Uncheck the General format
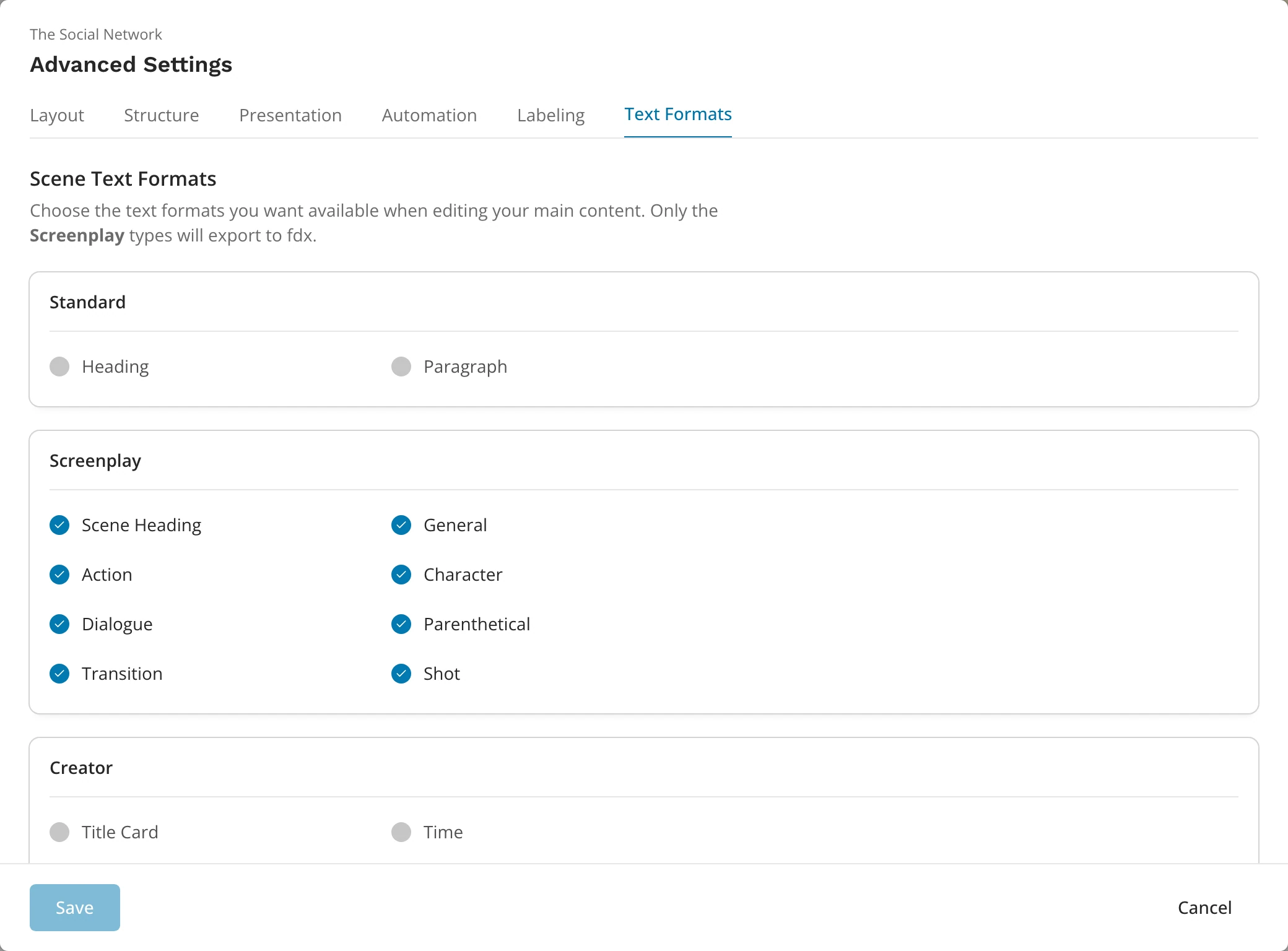Viewport: 1288px width, 951px height. pyautogui.click(x=401, y=525)
